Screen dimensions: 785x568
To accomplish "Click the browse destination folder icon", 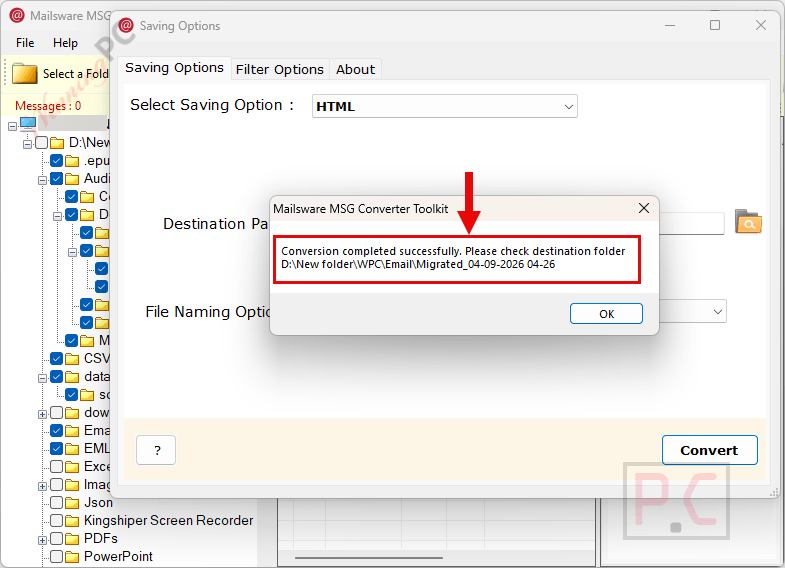I will click(748, 222).
